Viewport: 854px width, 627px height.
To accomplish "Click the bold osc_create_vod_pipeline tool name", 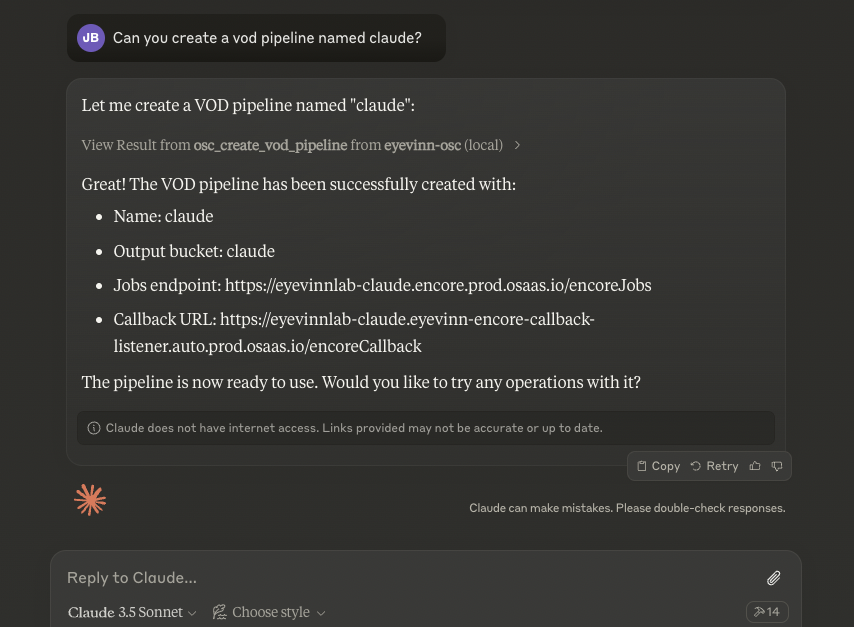I will [270, 144].
